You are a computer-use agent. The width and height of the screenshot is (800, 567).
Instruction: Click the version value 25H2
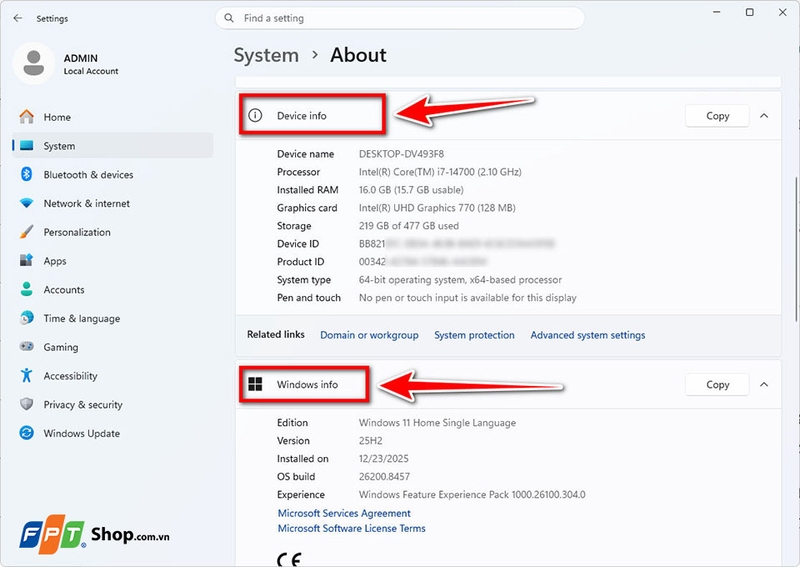click(x=370, y=440)
